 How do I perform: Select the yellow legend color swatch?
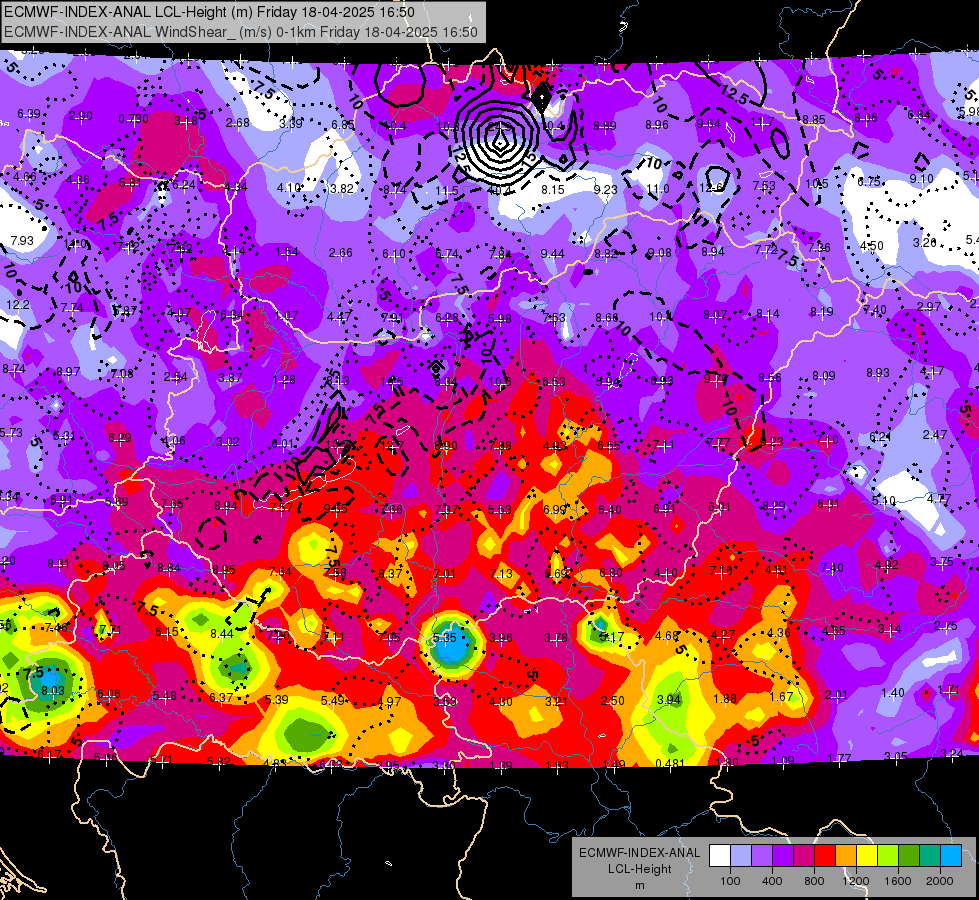867,856
